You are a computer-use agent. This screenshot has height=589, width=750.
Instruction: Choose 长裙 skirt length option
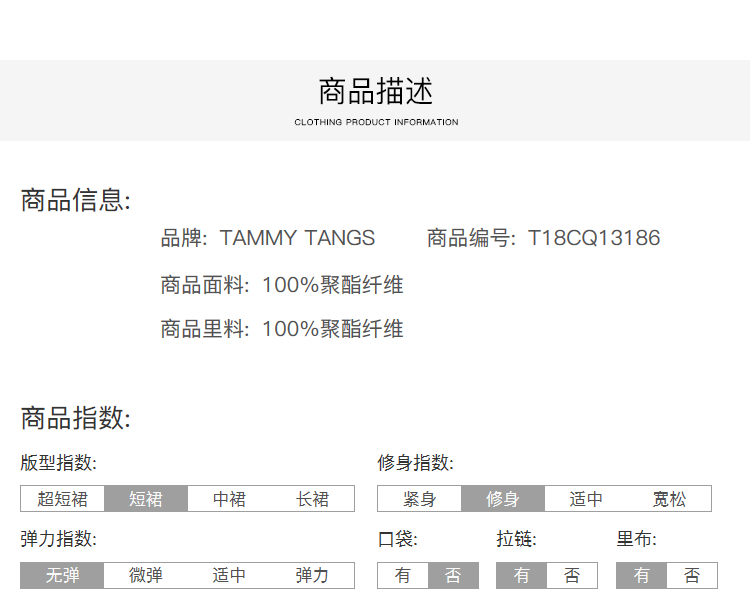(313, 499)
